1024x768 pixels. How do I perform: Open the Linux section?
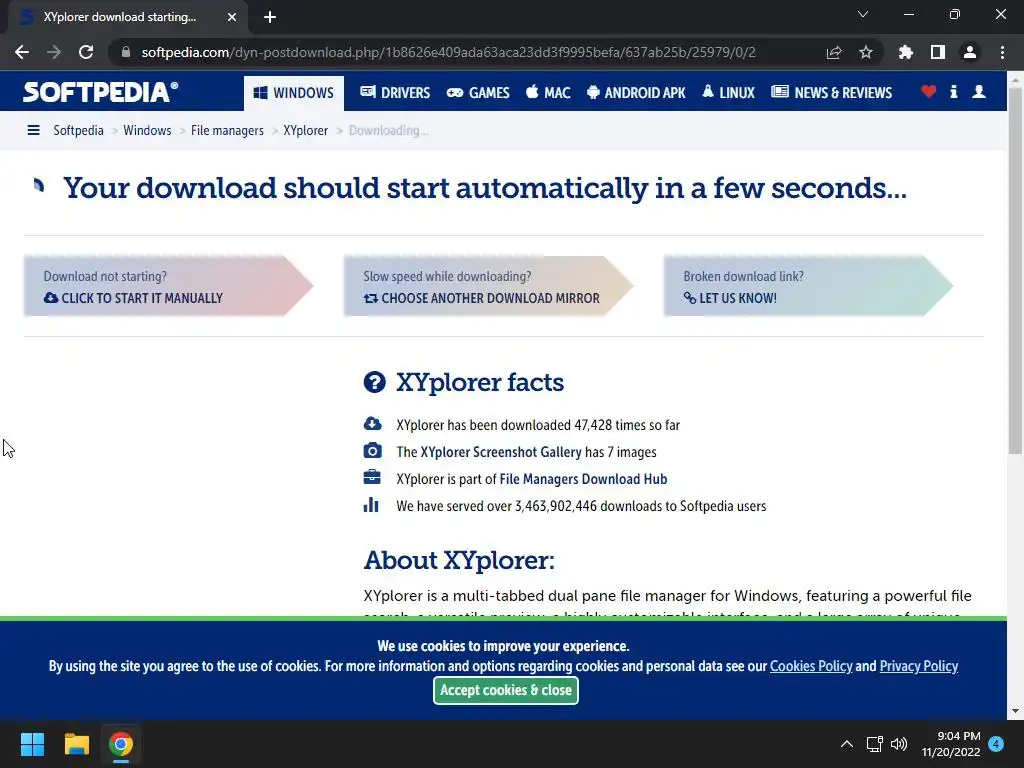[x=728, y=93]
